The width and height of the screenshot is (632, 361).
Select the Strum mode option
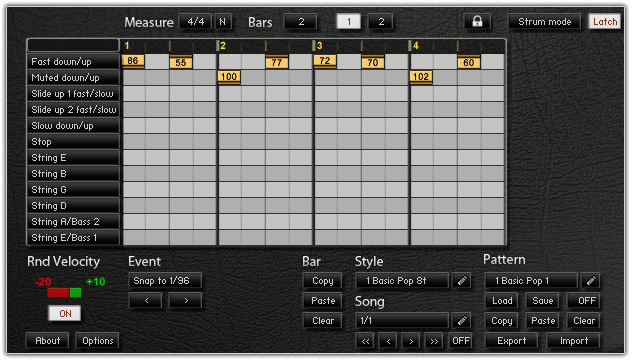point(544,21)
